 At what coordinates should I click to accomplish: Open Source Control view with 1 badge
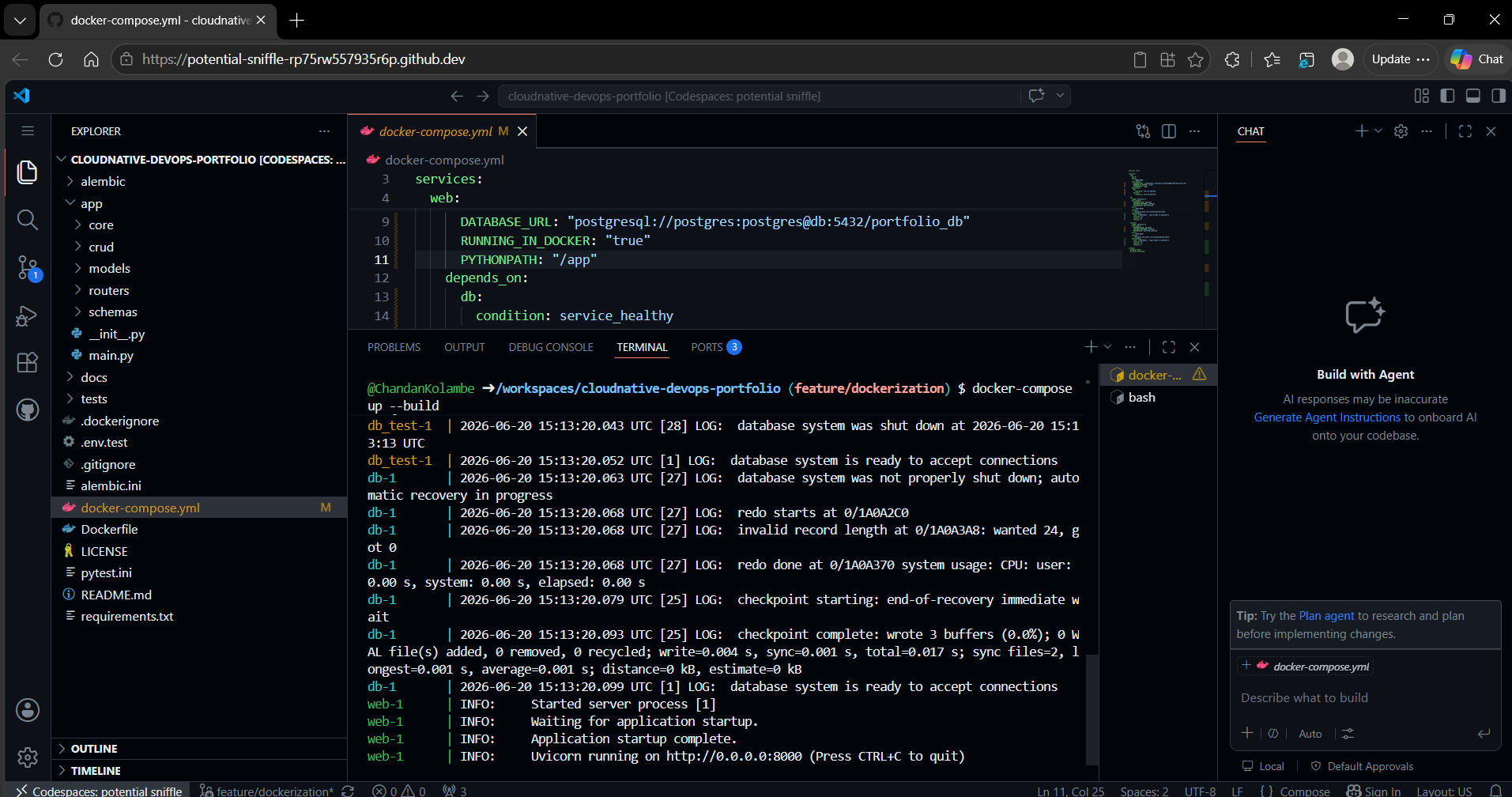tap(28, 268)
